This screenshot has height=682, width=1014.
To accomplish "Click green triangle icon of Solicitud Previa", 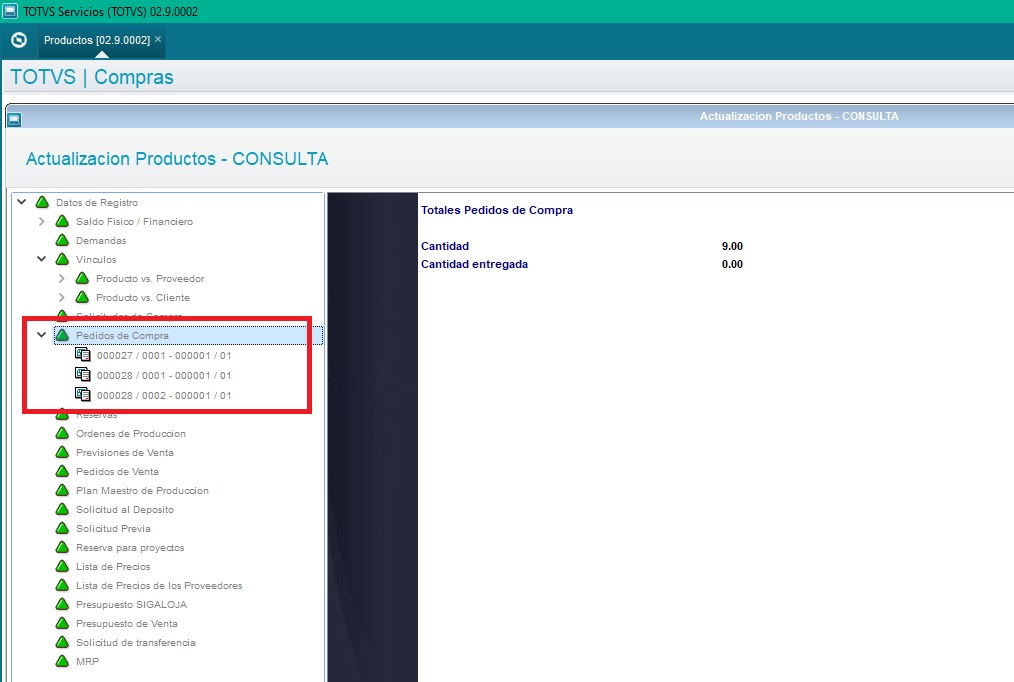I will coord(63,528).
